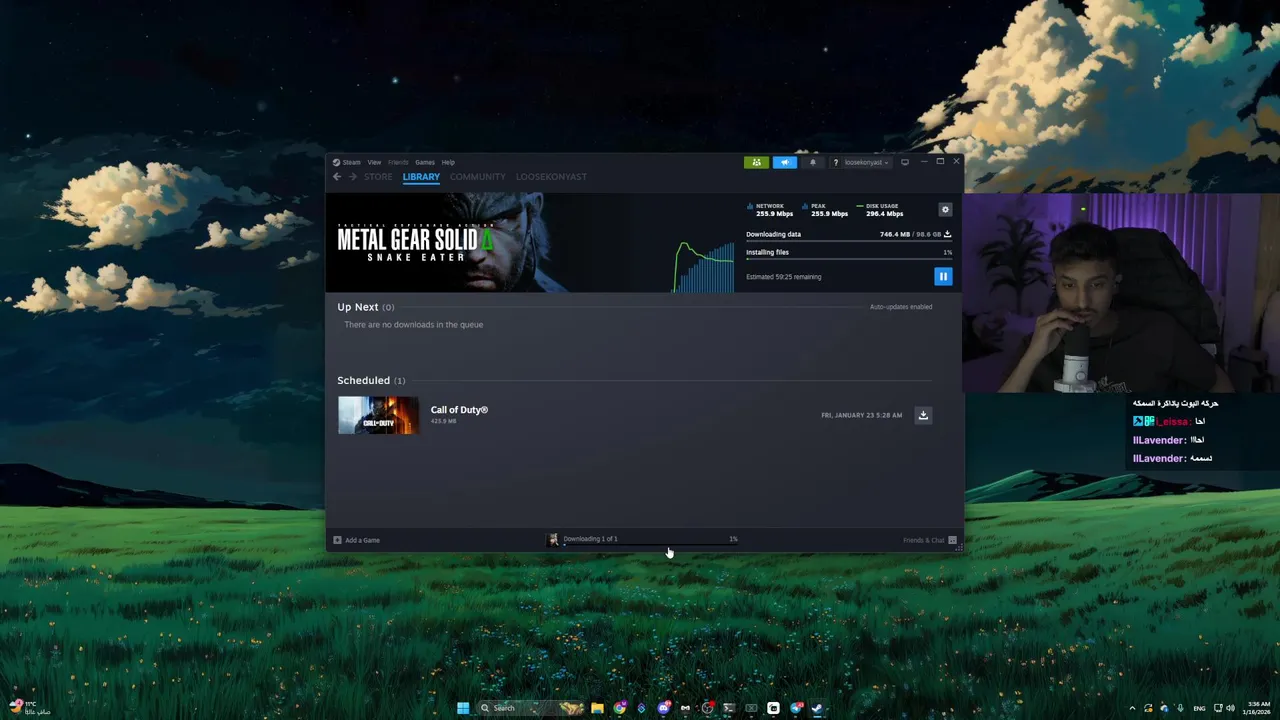Click the FRI, JANUARY 23 schedule time
The width and height of the screenshot is (1280, 720).
point(861,415)
